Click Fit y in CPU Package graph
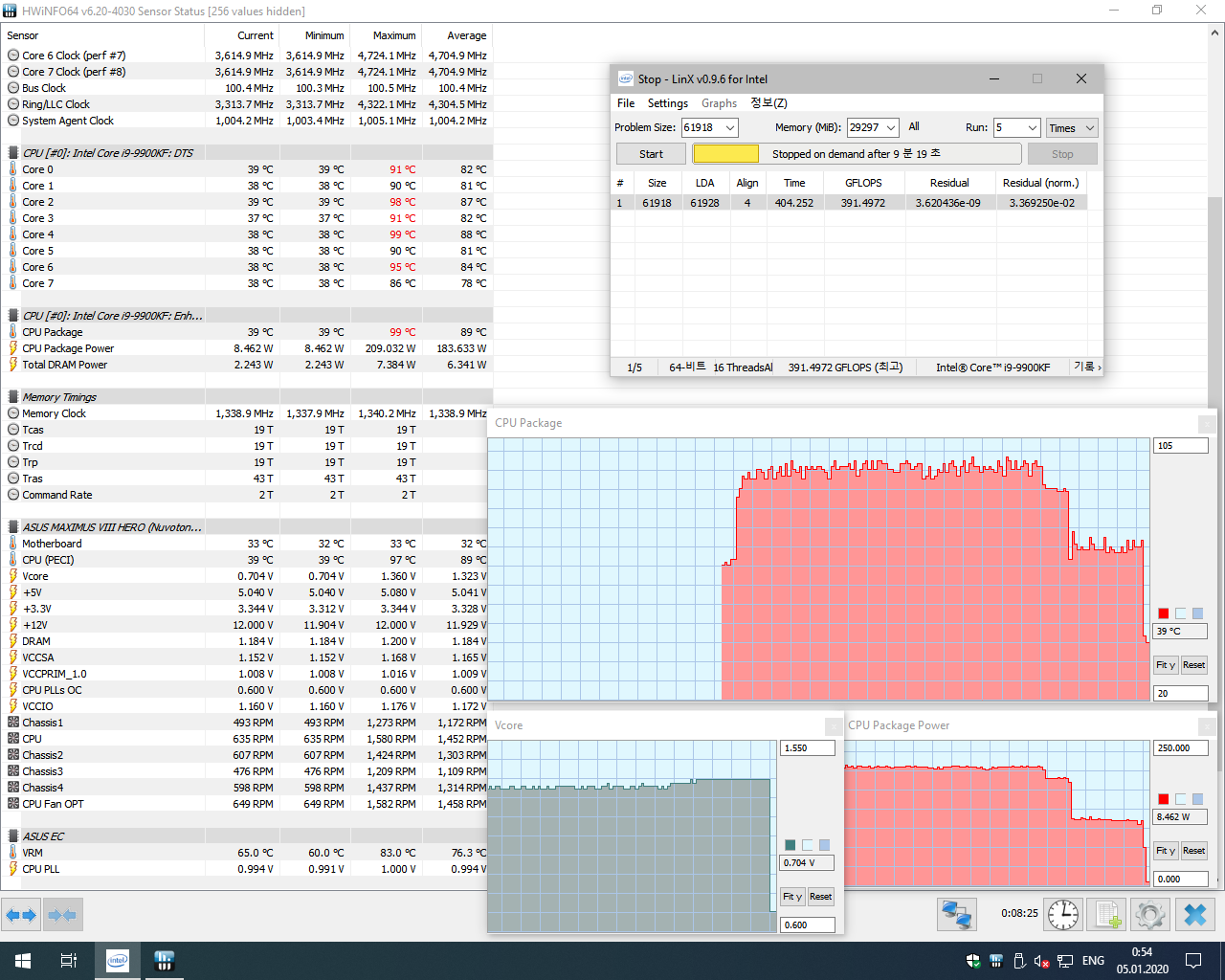Viewport: 1225px width, 980px height. (1166, 665)
